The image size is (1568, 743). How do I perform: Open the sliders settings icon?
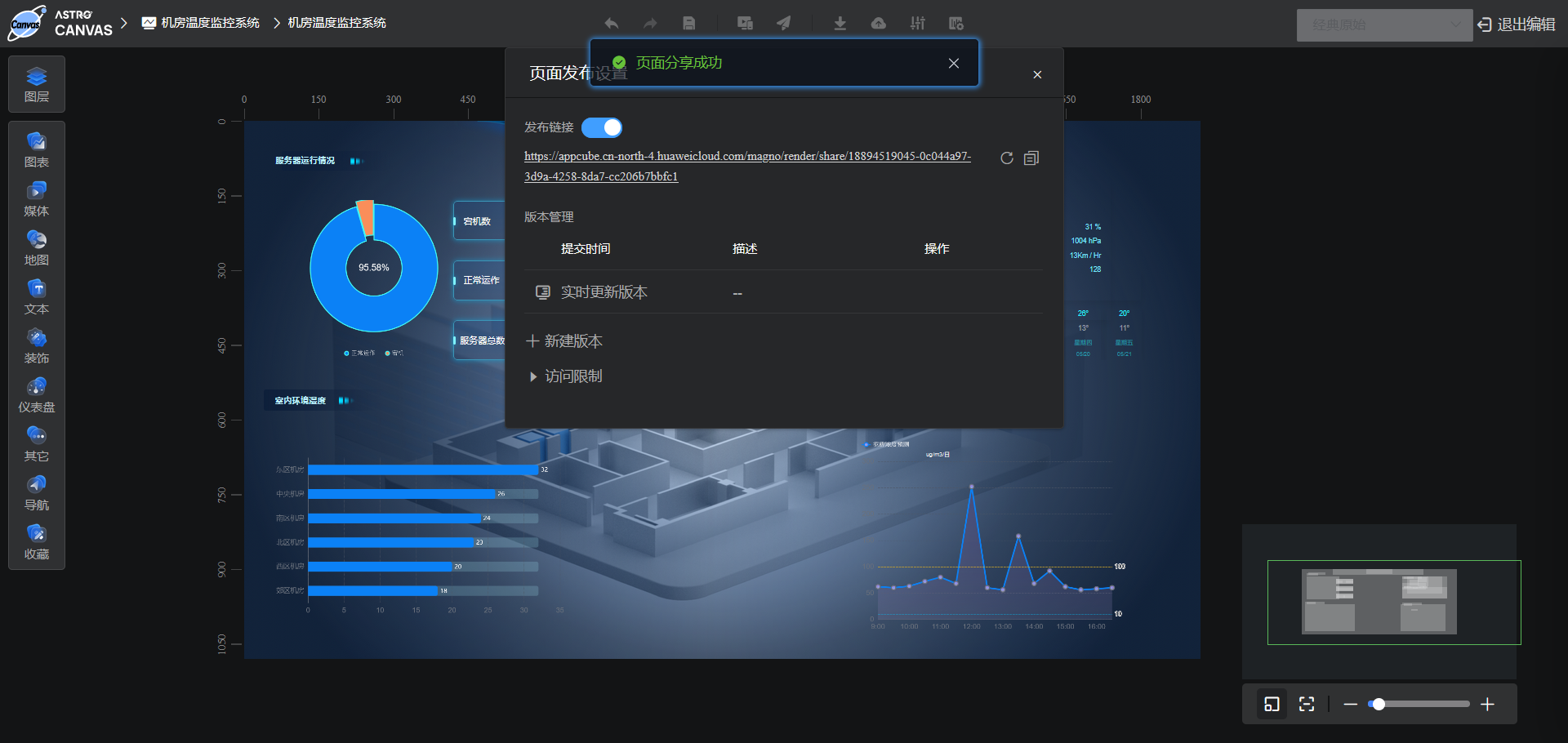click(918, 23)
